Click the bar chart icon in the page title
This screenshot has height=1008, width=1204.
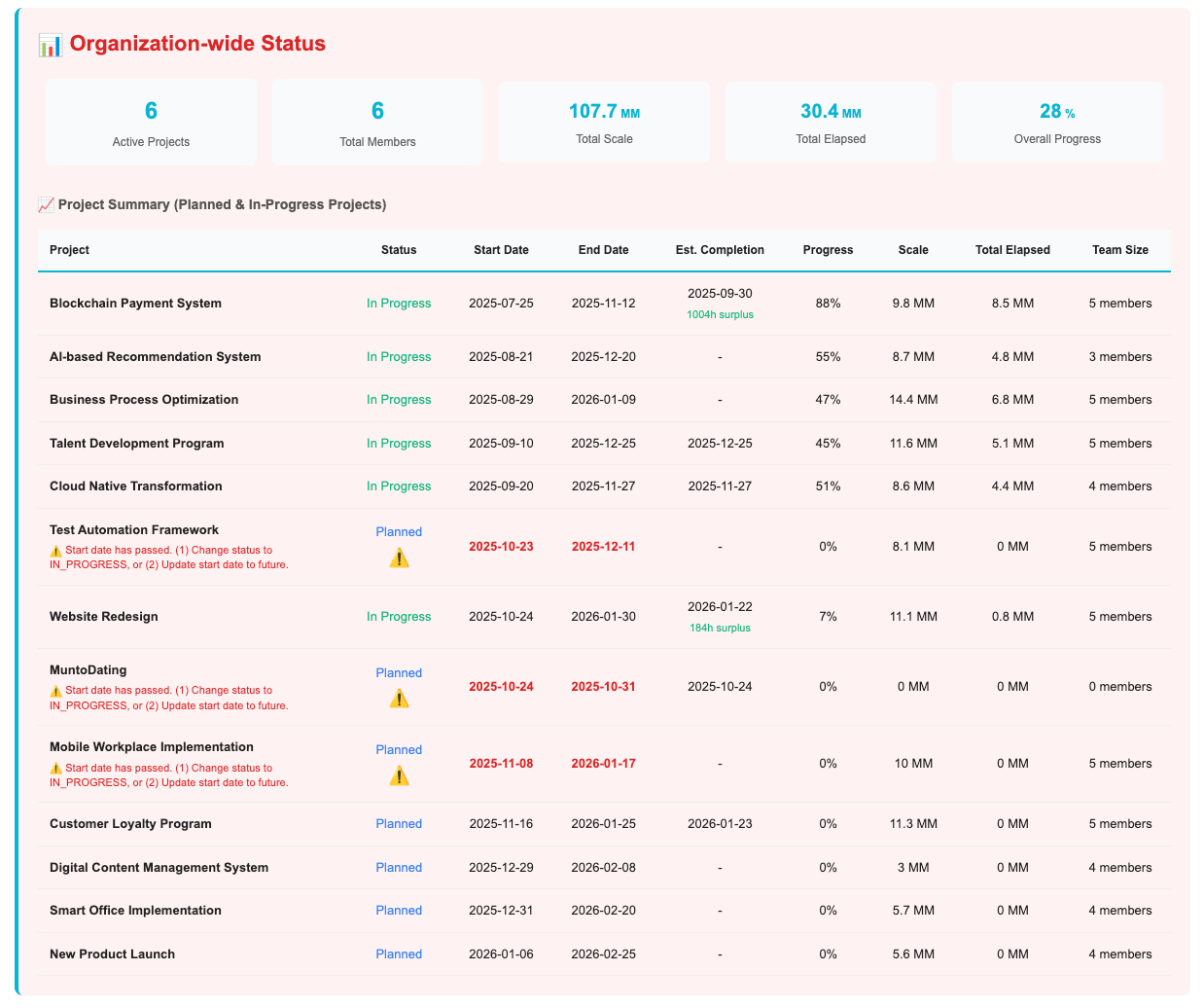[x=49, y=45]
